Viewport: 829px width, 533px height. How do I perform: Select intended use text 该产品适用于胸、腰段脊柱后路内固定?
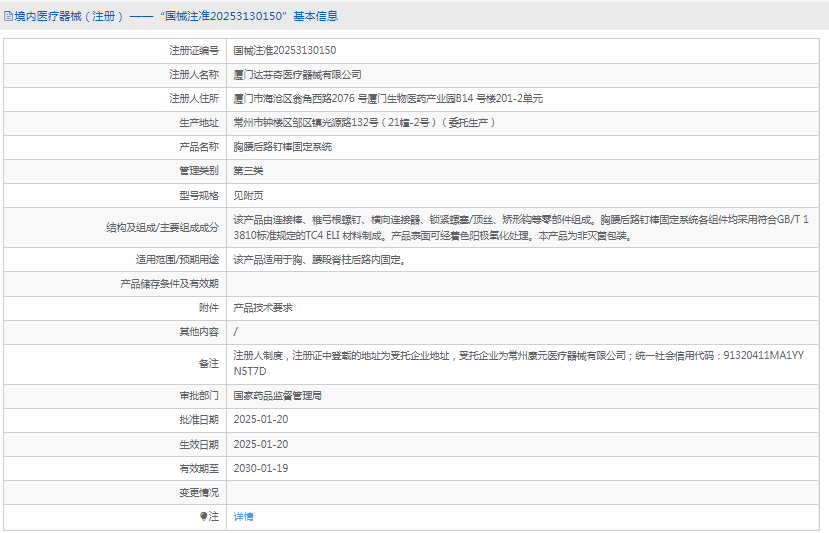coord(319,260)
